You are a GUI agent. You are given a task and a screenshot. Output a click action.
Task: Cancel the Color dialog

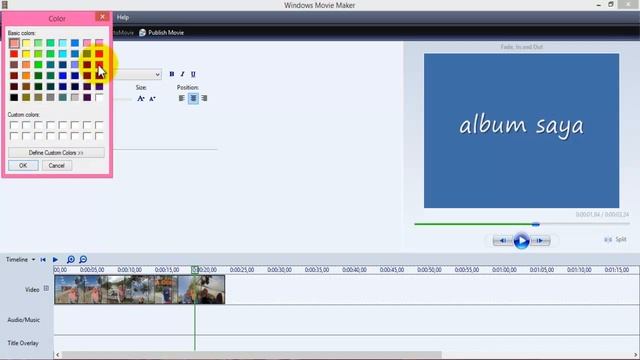[57, 165]
